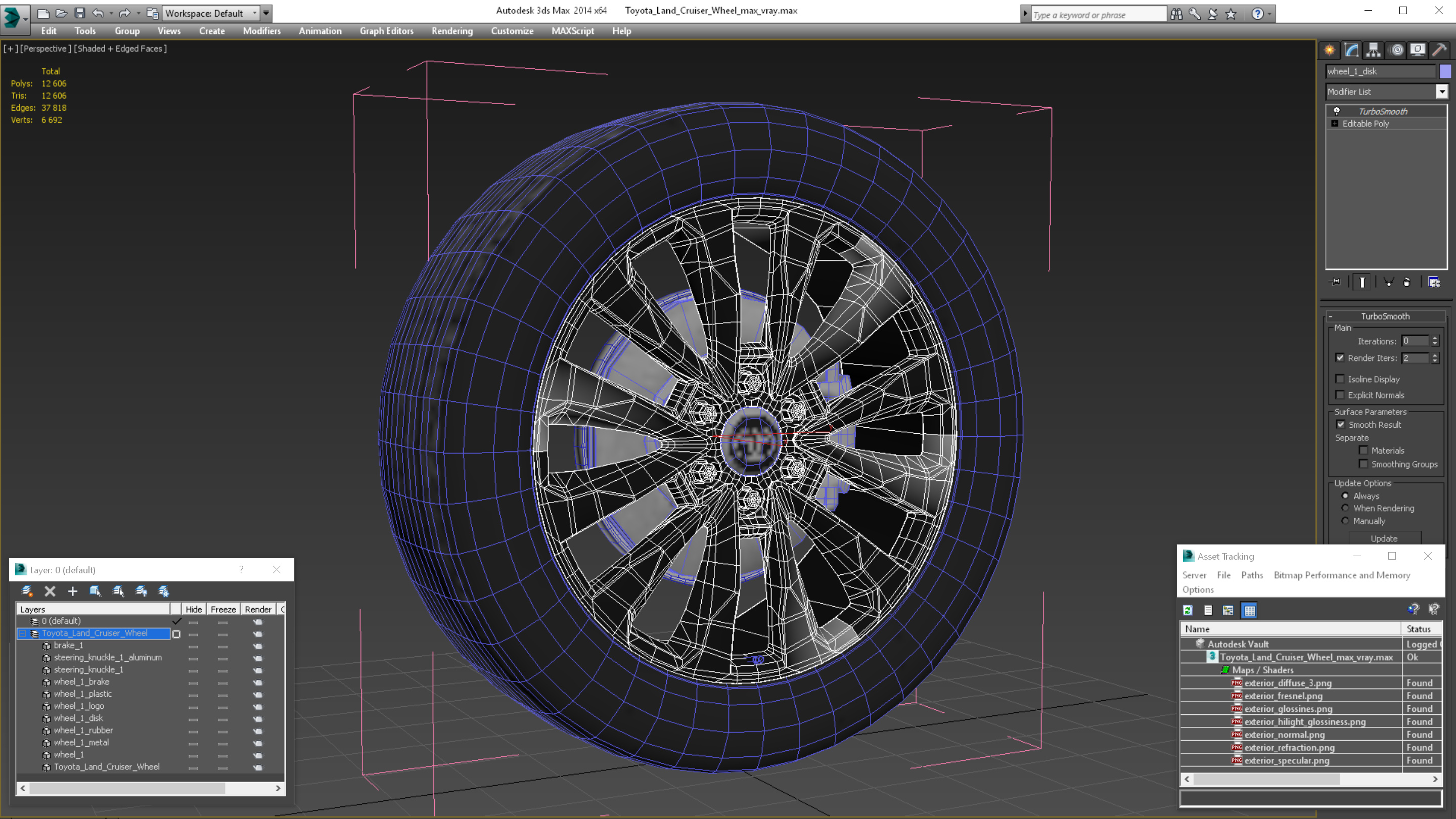The image size is (1456, 819).
Task: Select the Manually update option
Action: click(x=1345, y=521)
